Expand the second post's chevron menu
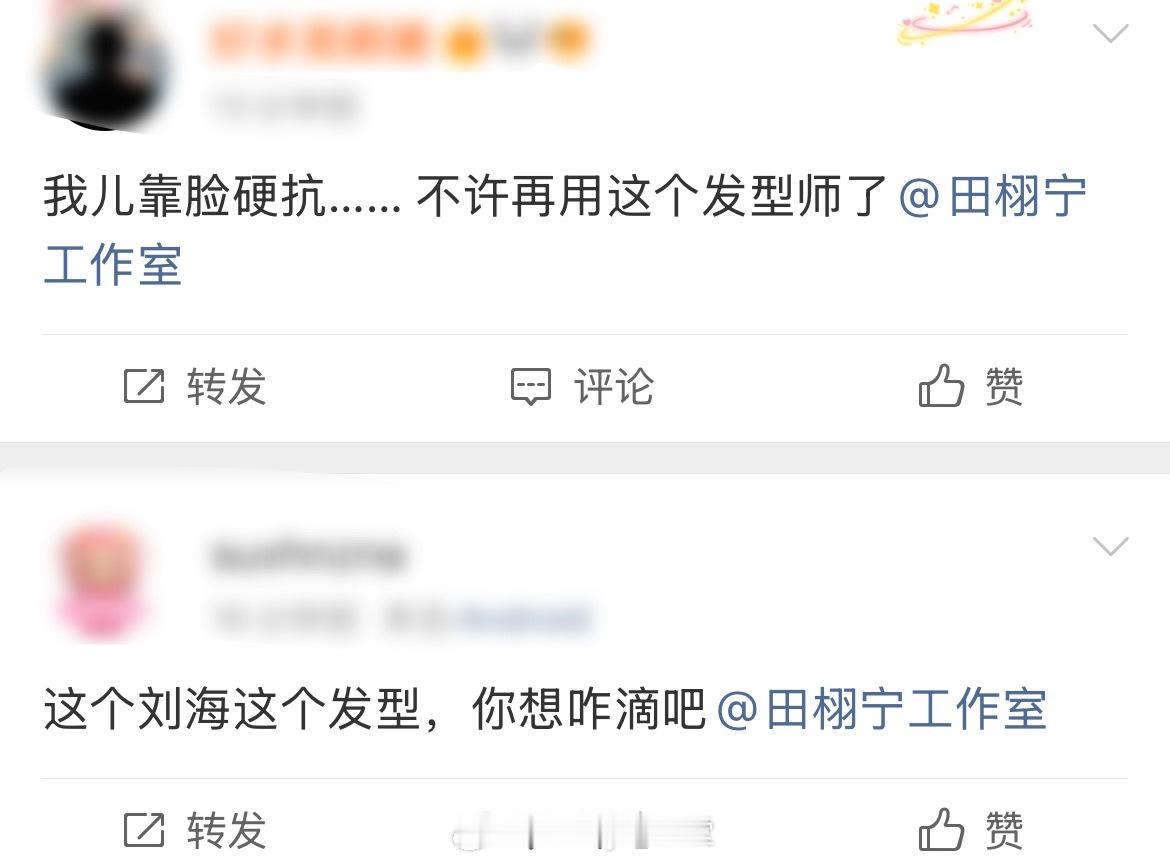The height and width of the screenshot is (863, 1170). coord(1110,546)
